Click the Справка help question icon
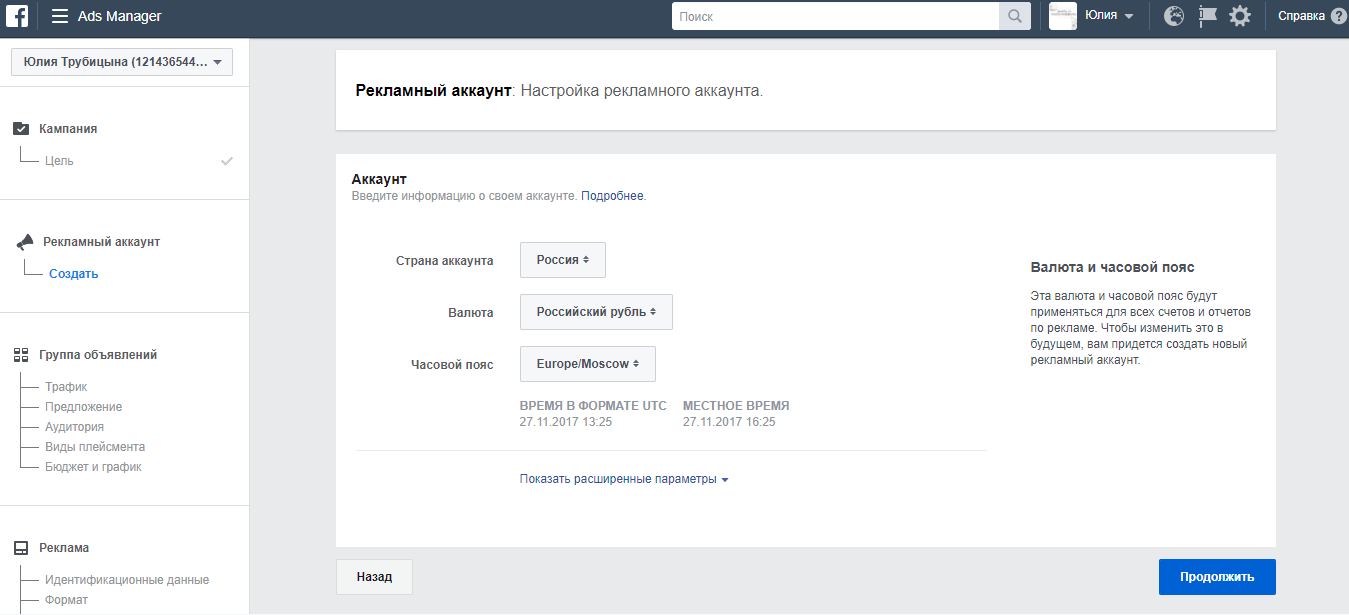The height and width of the screenshot is (615, 1349). 1339,16
